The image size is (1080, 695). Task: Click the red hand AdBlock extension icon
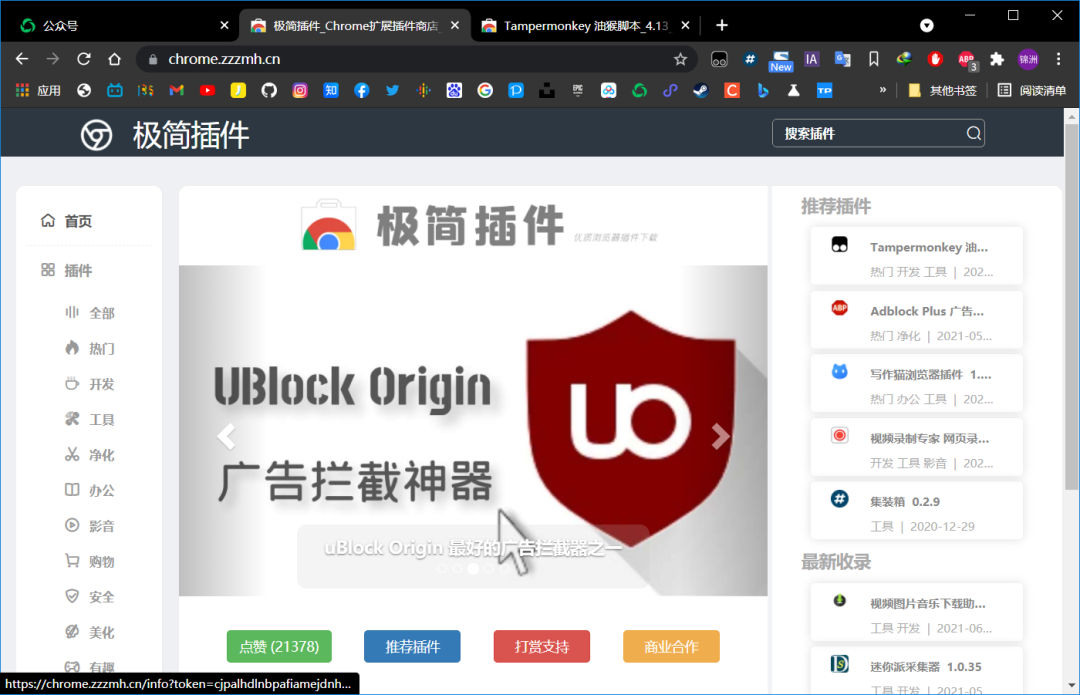(935, 59)
